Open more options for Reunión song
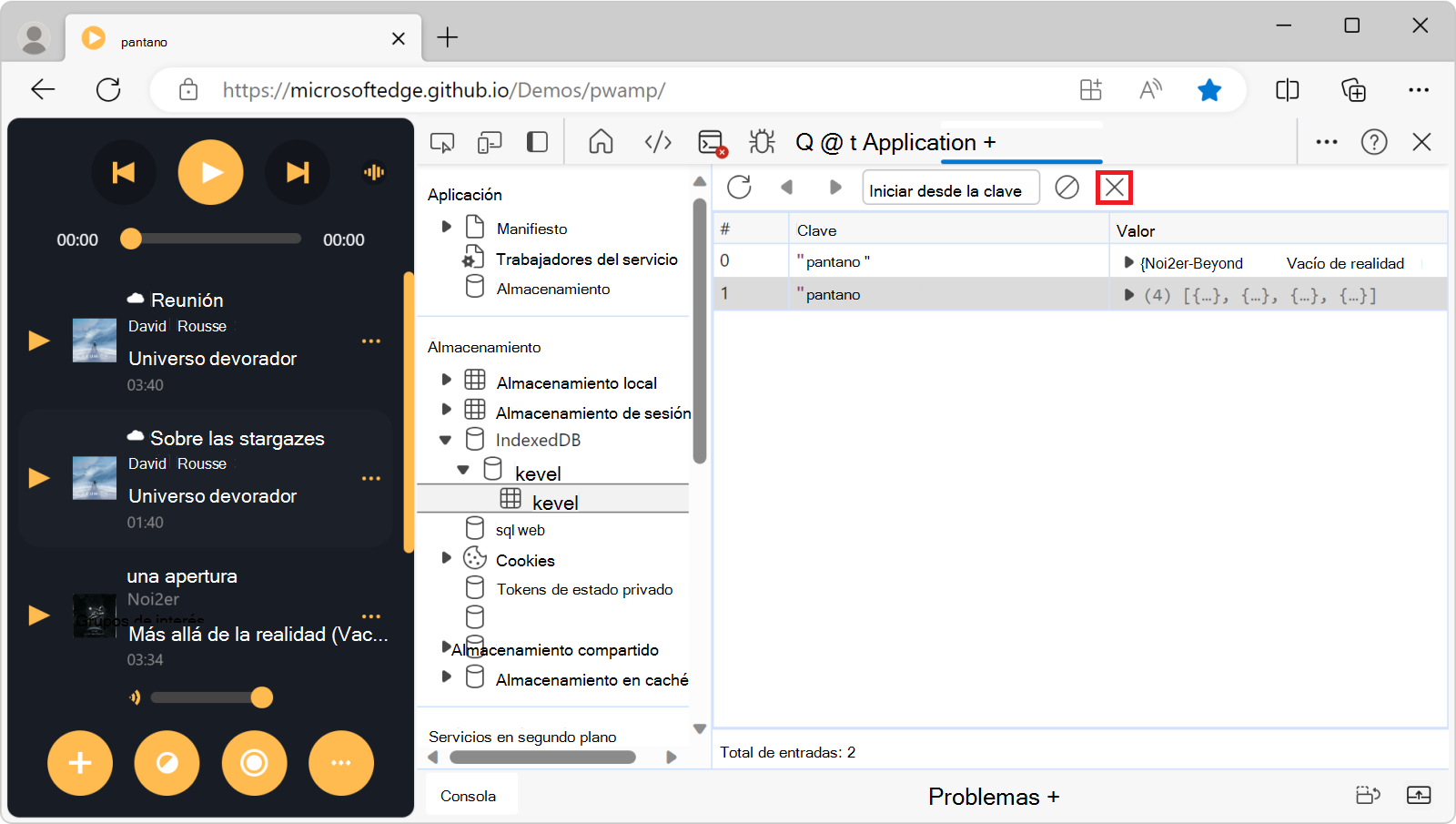 371,341
